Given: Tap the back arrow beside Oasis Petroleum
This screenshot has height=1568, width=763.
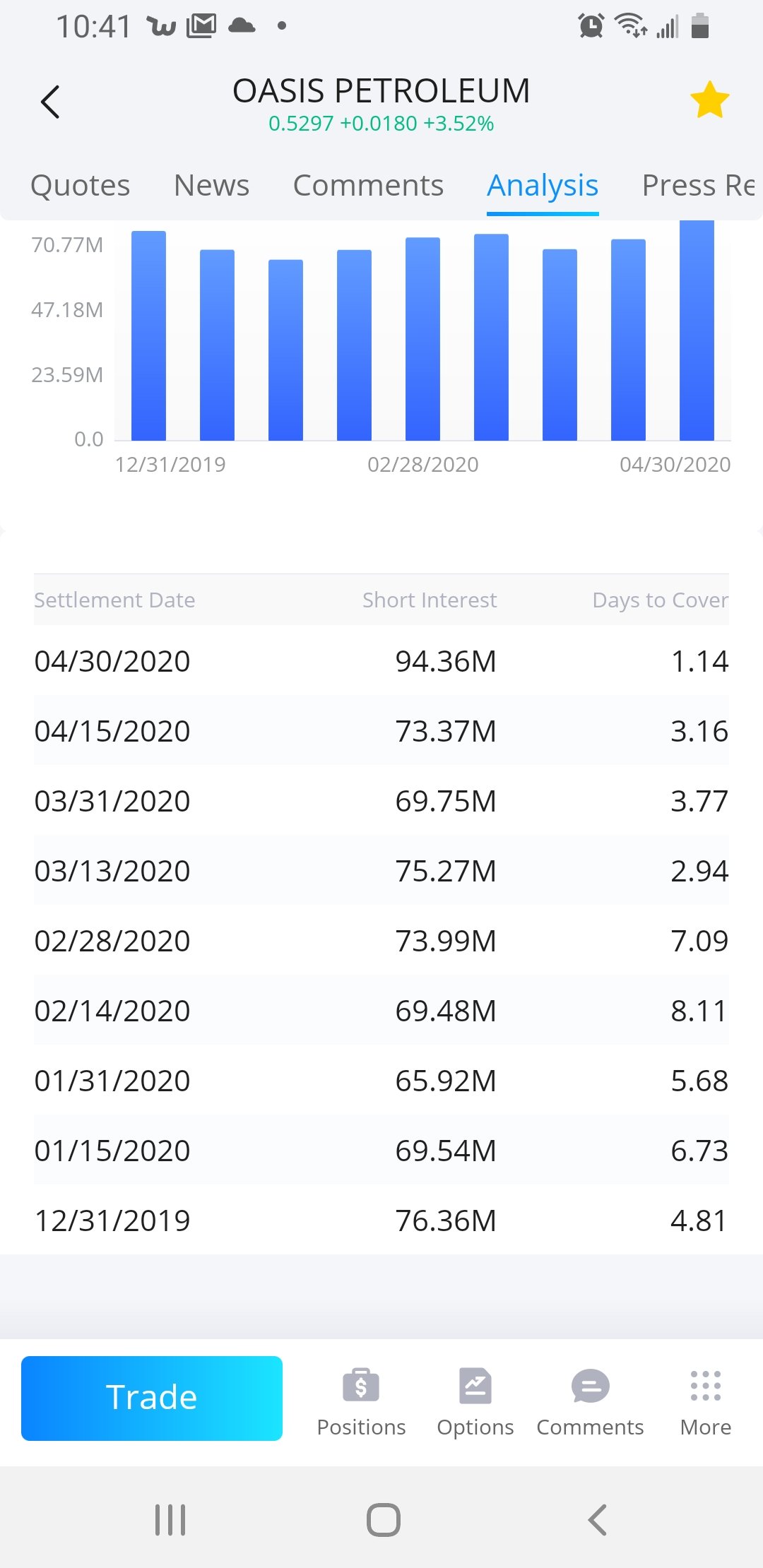Looking at the screenshot, I should [x=50, y=102].
